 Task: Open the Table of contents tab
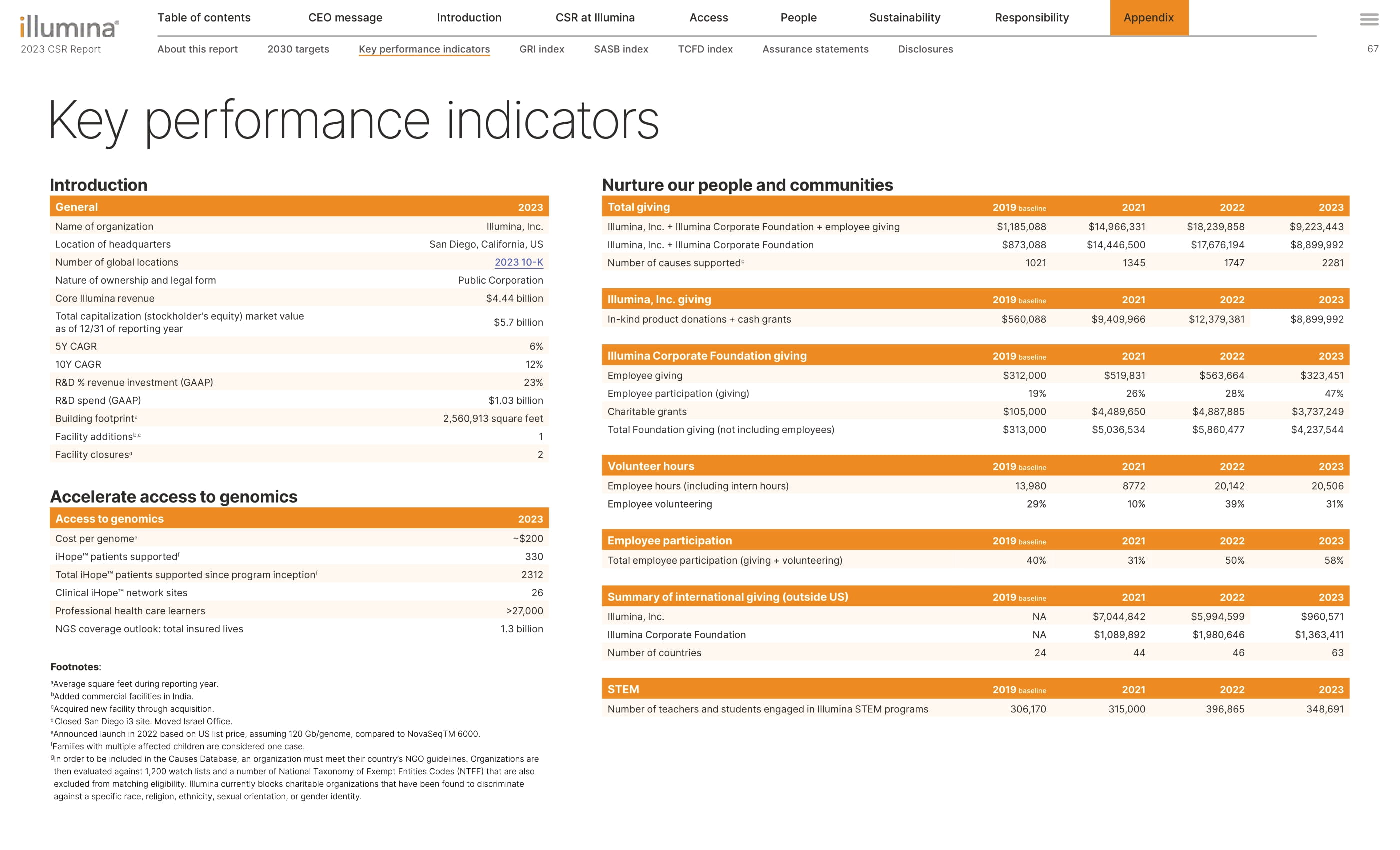click(204, 18)
